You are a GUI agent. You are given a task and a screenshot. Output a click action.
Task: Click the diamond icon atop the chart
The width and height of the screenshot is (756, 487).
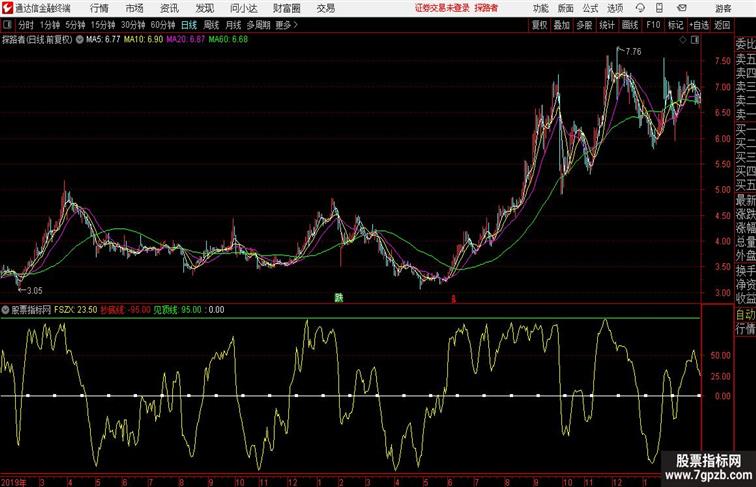click(x=683, y=40)
